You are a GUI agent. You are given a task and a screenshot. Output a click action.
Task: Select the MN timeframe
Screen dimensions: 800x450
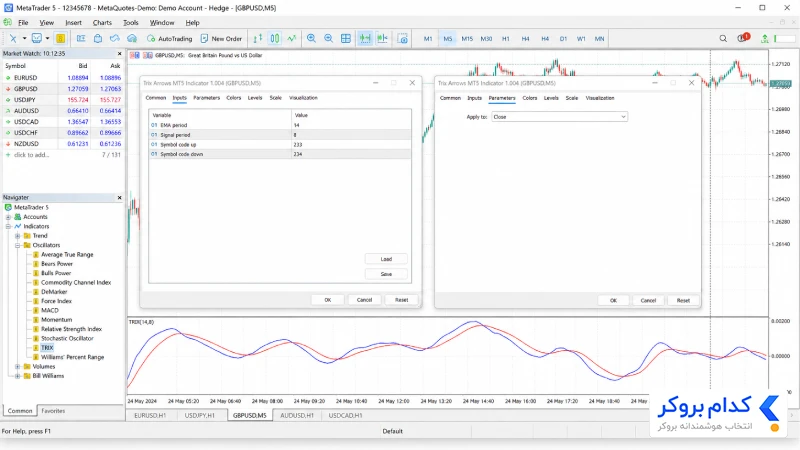tap(599, 39)
